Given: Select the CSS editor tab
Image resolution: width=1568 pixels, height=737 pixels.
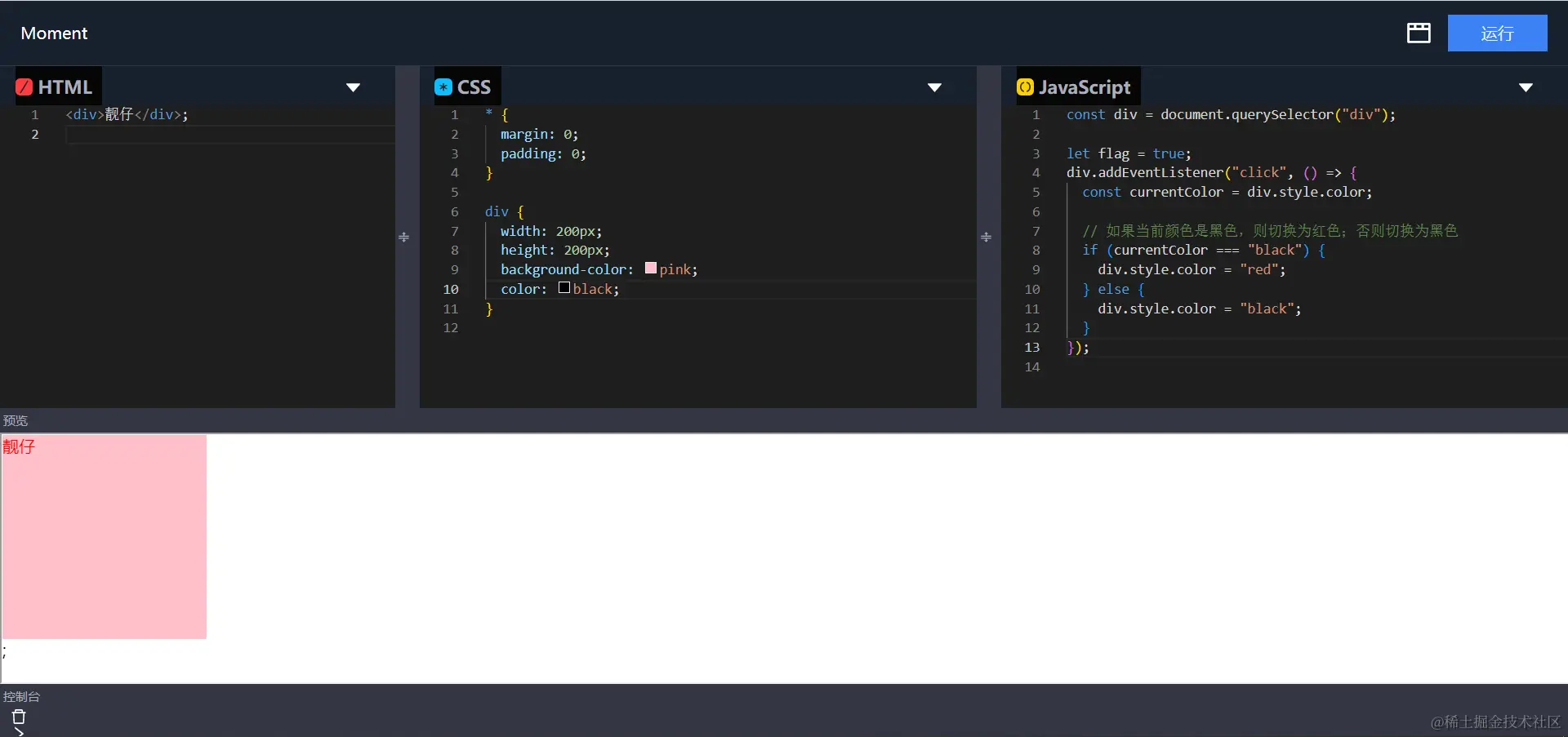Looking at the screenshot, I should click(466, 87).
